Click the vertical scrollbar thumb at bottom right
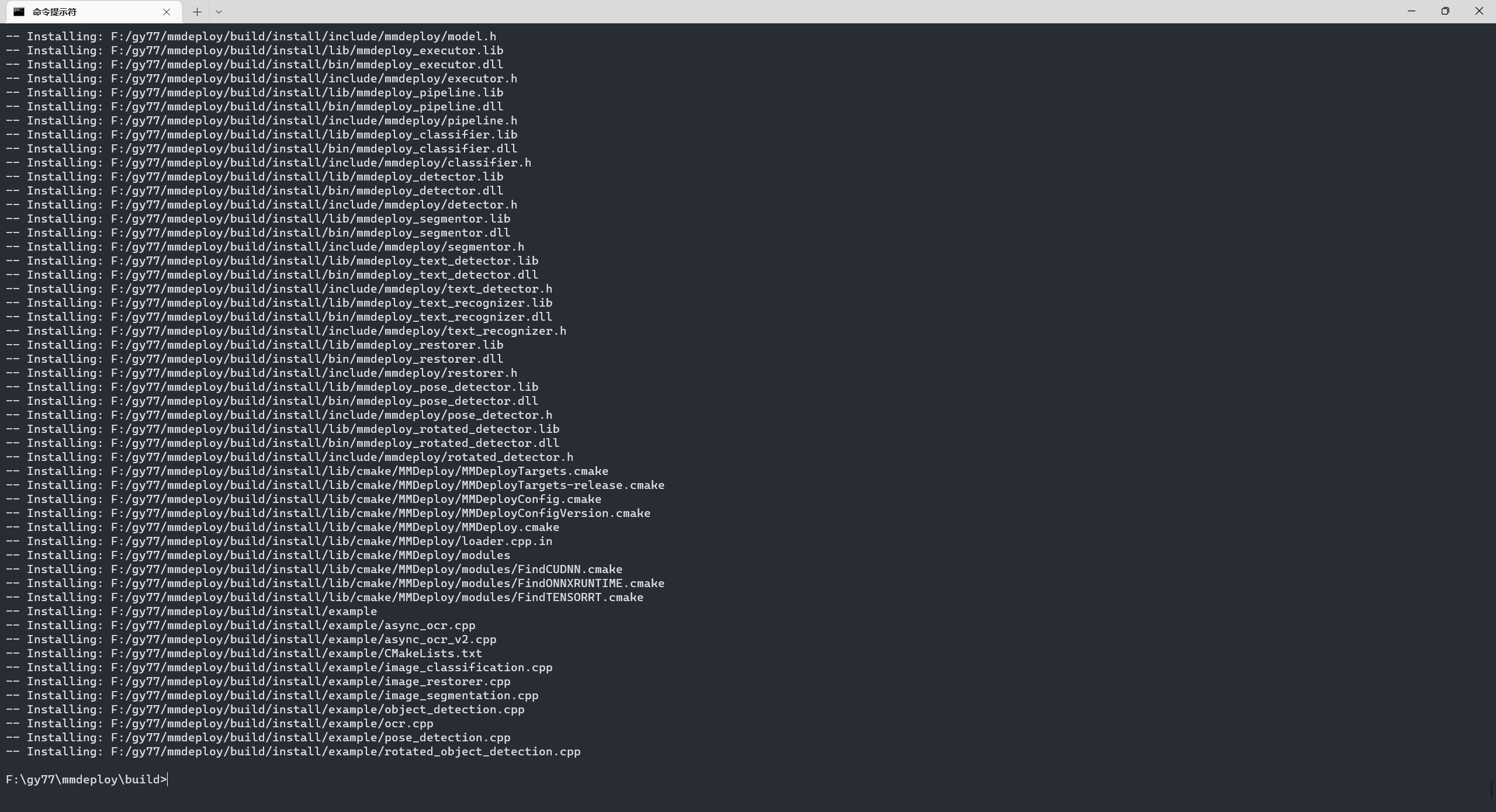 click(x=1492, y=790)
